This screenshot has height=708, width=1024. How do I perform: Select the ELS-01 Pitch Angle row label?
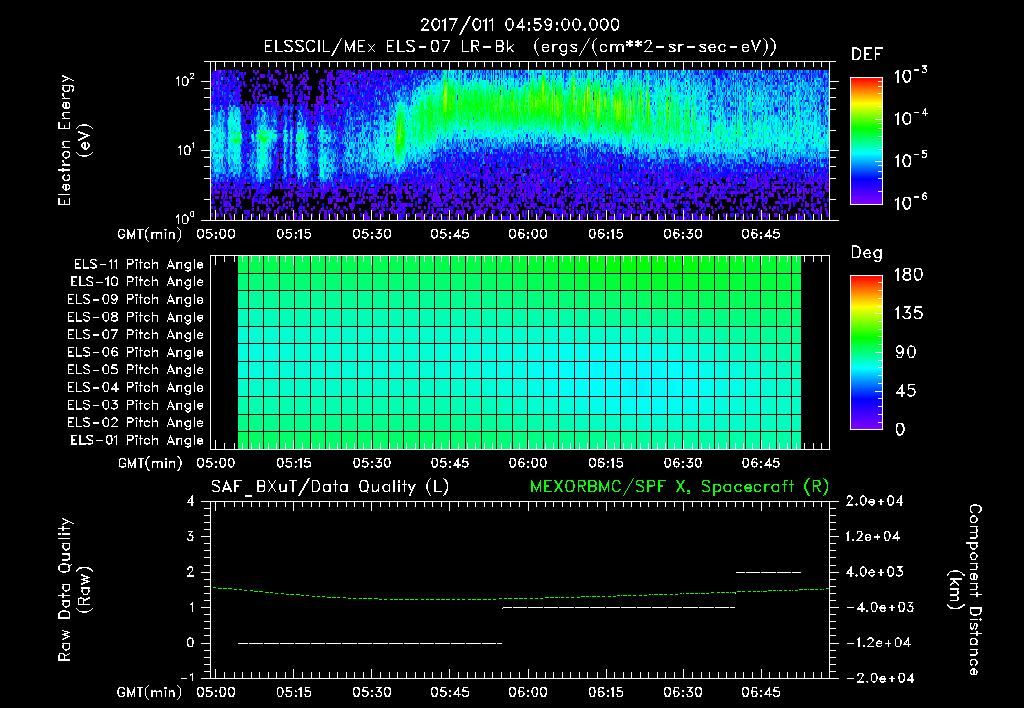[137, 440]
